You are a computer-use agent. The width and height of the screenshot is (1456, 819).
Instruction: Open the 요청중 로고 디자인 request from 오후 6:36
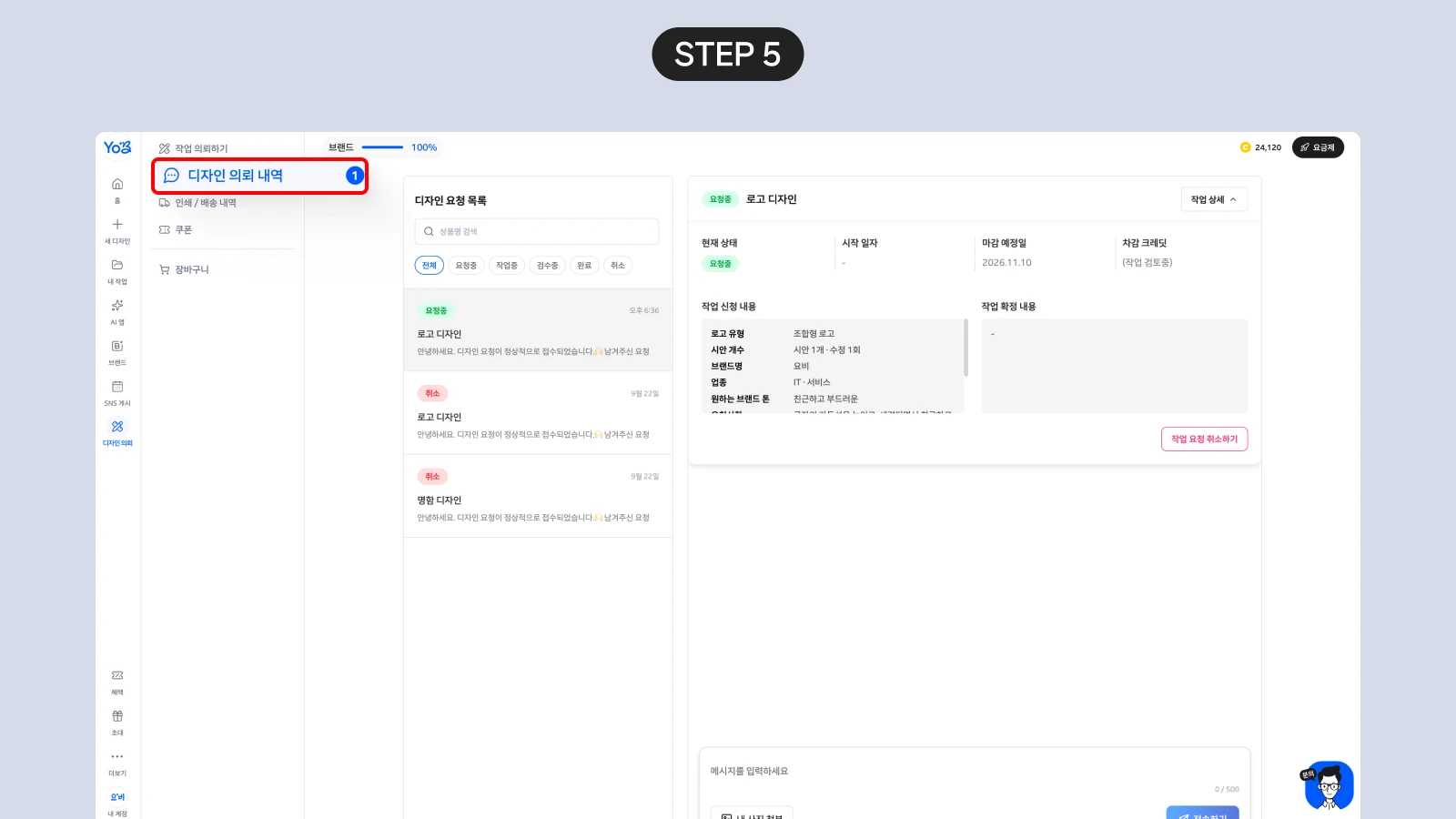[x=538, y=330]
